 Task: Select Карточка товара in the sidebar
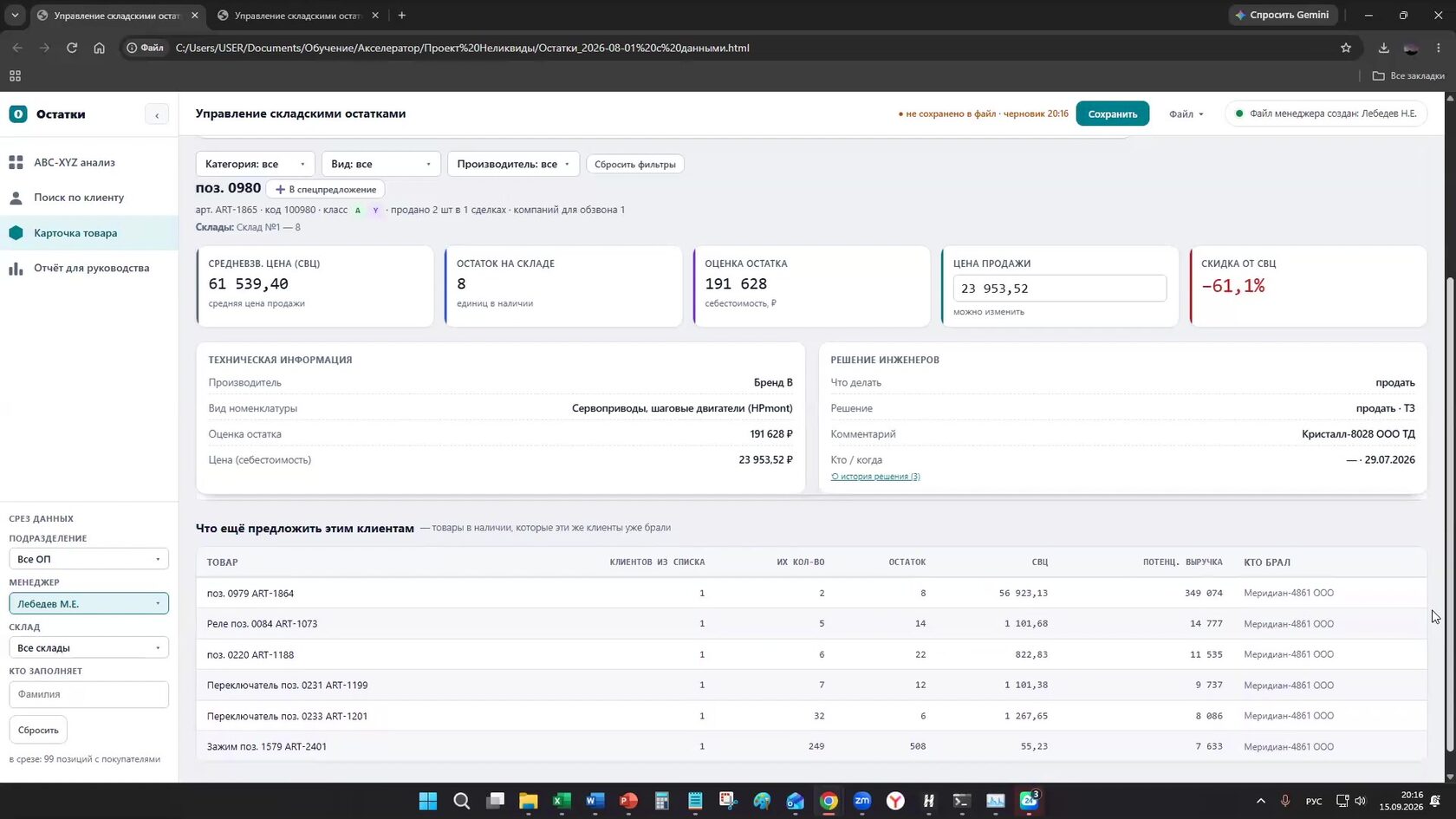(x=89, y=233)
